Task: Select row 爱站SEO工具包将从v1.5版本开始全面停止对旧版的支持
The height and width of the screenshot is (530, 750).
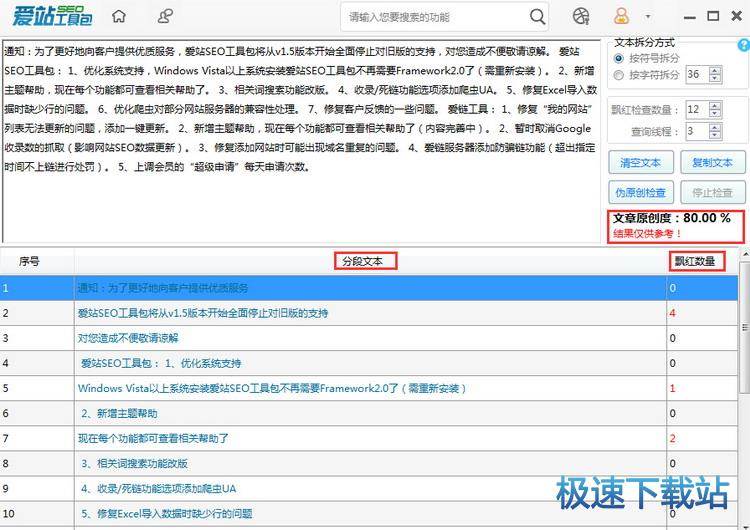Action: (x=369, y=313)
